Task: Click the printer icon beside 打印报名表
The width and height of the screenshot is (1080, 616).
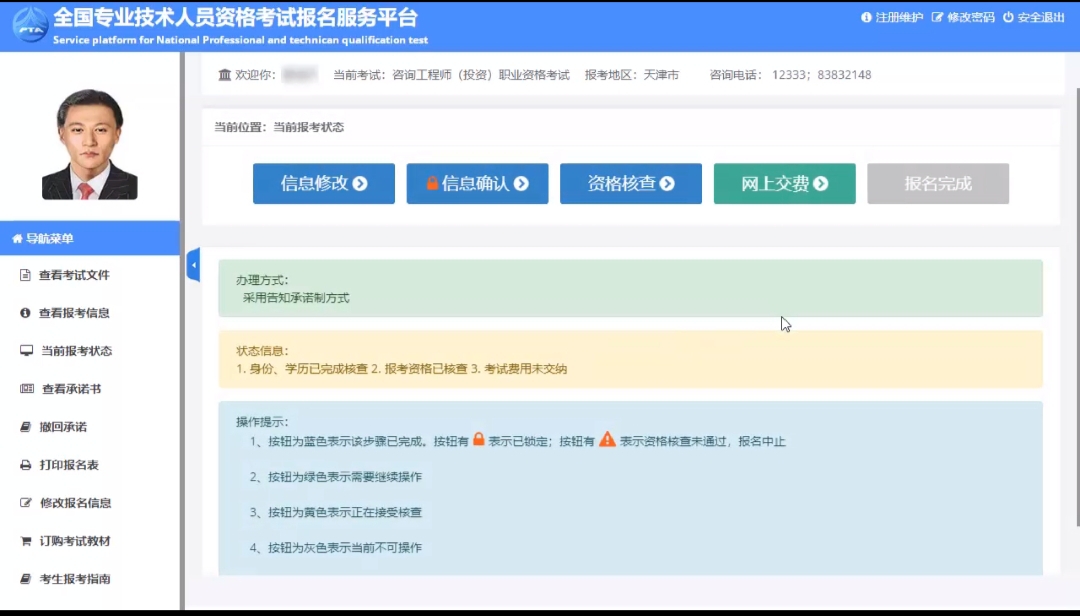Action: click(26, 465)
